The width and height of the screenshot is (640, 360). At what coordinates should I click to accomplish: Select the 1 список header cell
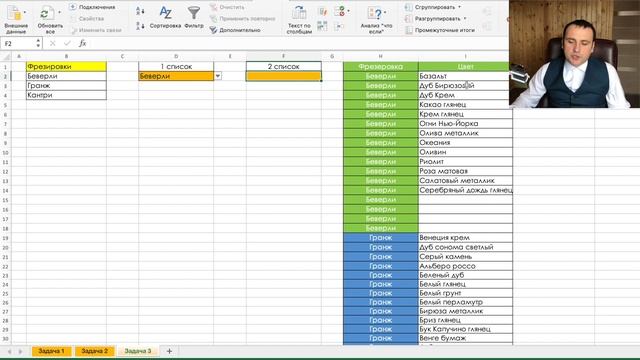176,66
